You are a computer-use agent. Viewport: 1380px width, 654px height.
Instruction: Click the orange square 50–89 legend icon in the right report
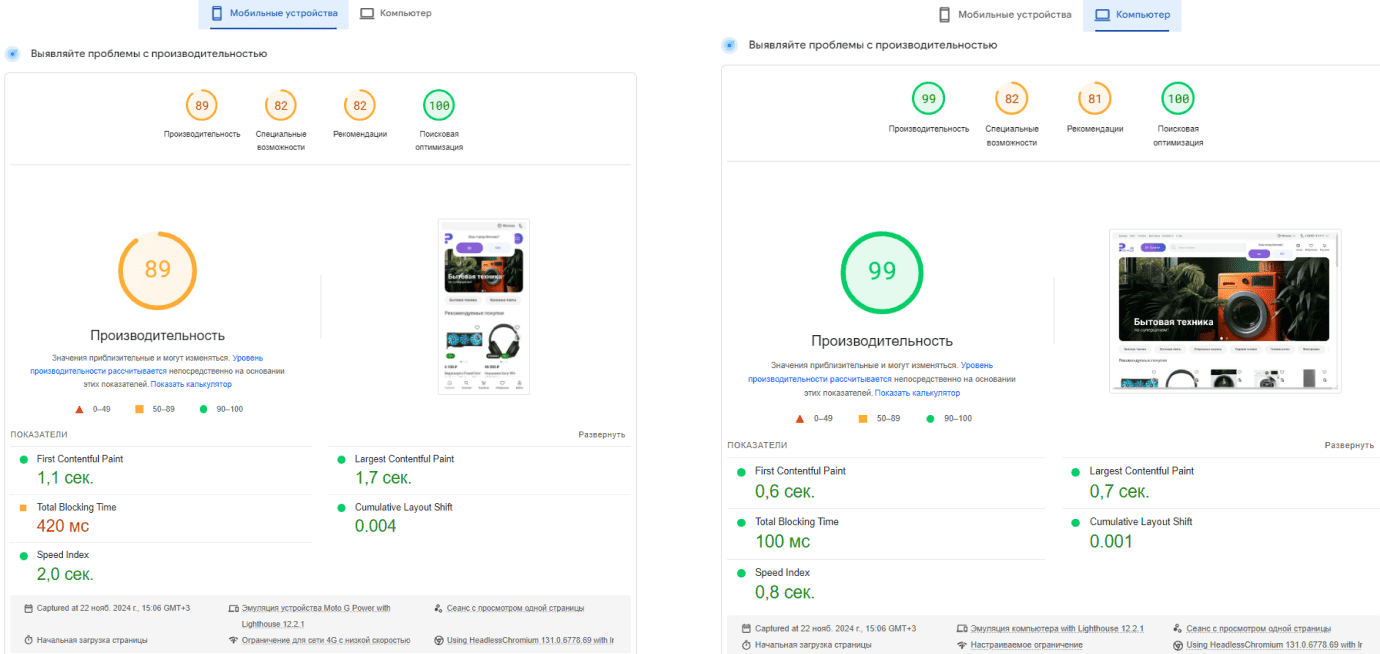(862, 419)
